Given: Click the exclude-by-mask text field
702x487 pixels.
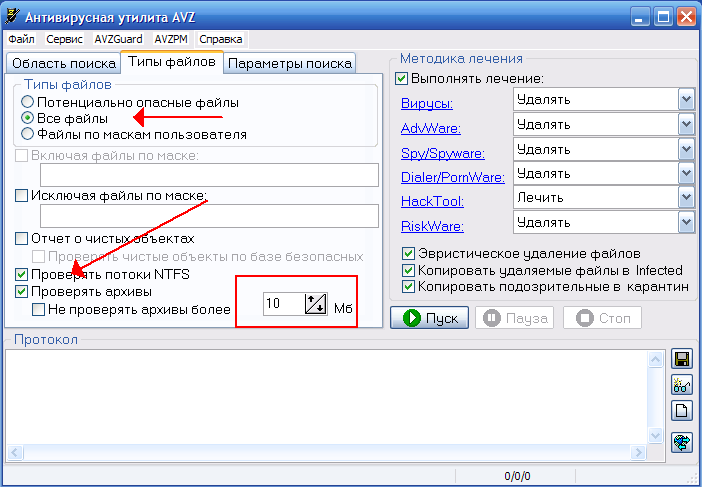Looking at the screenshot, I should click(209, 216).
